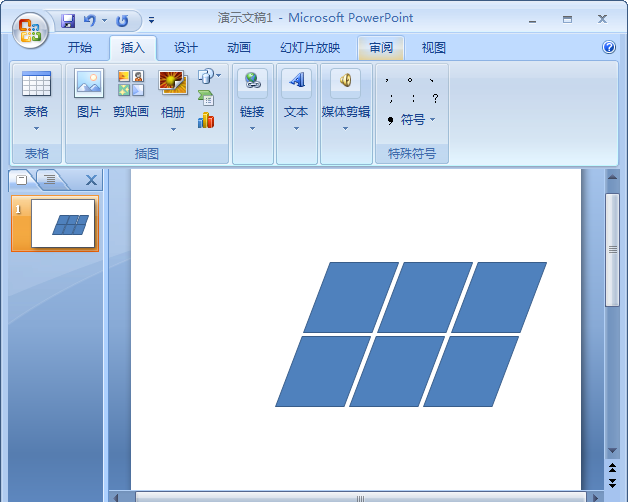The width and height of the screenshot is (628, 502).
Task: Go to next slide button
Action: [612, 483]
